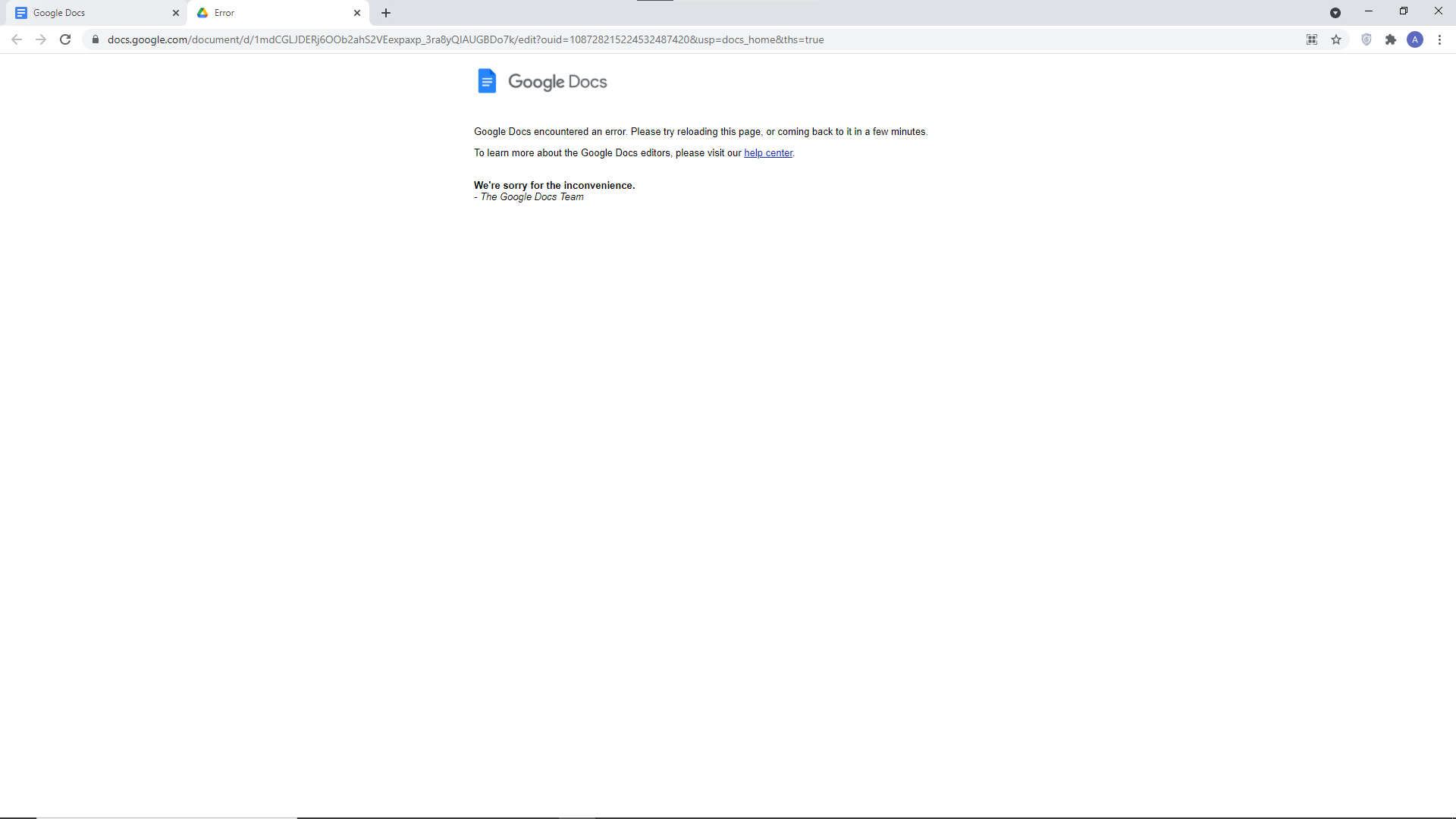This screenshot has width=1456, height=819.
Task: Close the Error tab
Action: tap(357, 13)
